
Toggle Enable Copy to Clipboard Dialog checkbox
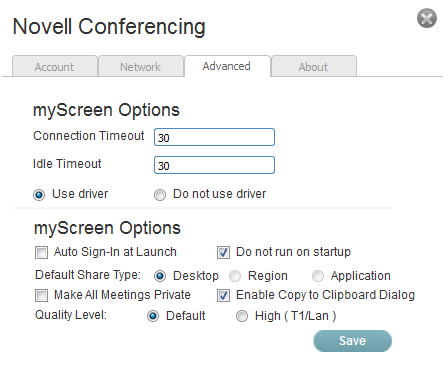223,296
